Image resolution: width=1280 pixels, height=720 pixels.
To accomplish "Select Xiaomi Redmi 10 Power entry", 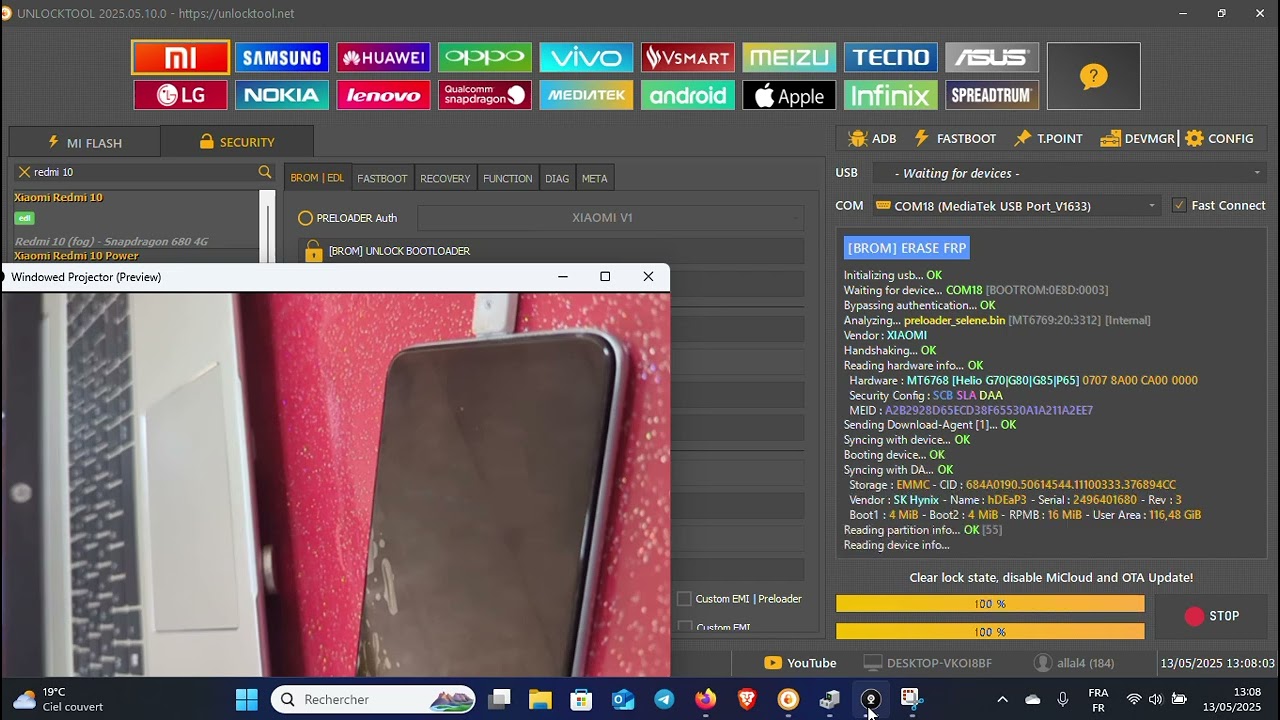I will [x=76, y=256].
